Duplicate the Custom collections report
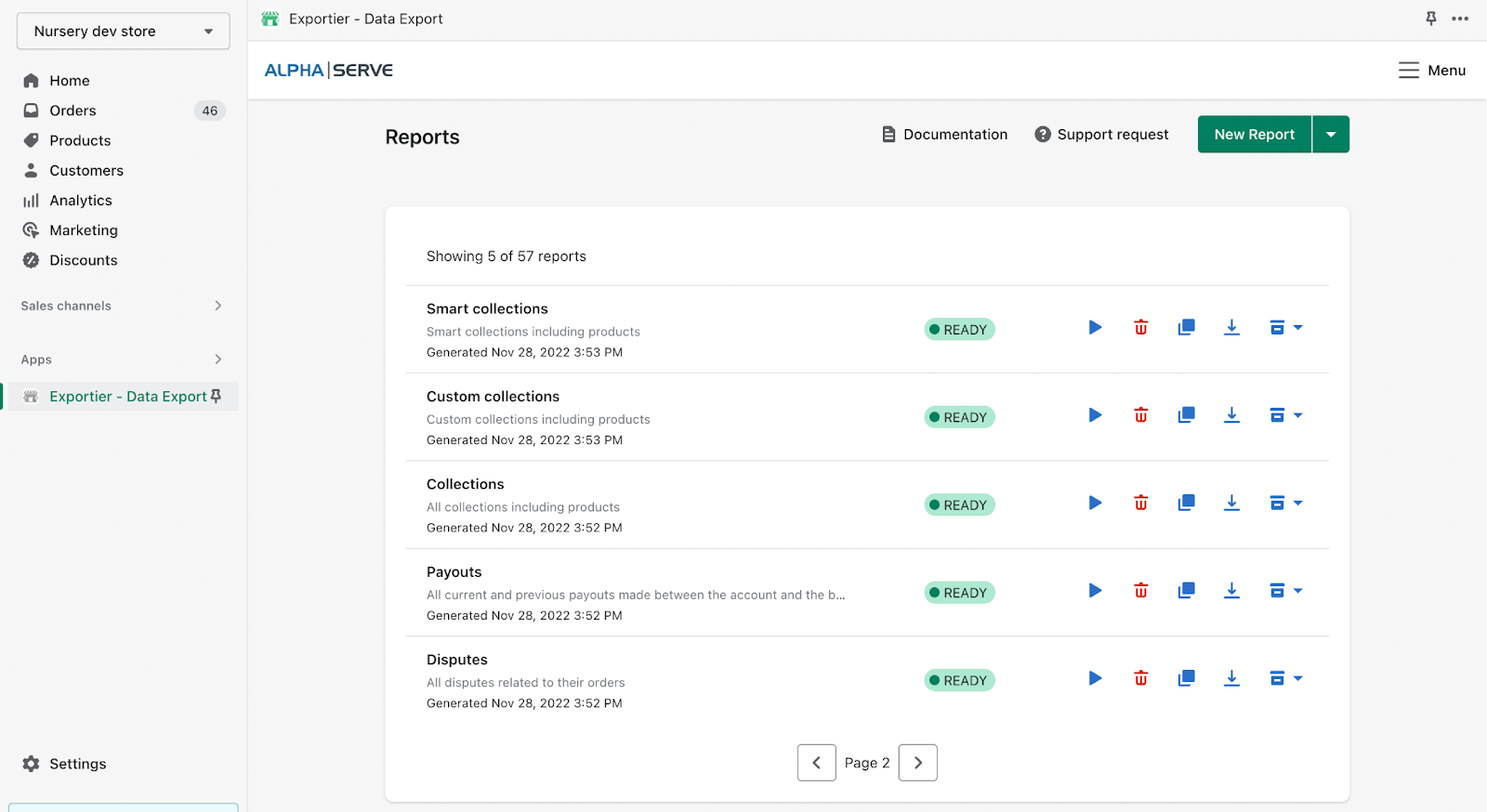Viewport: 1487px width, 812px height. [1186, 415]
